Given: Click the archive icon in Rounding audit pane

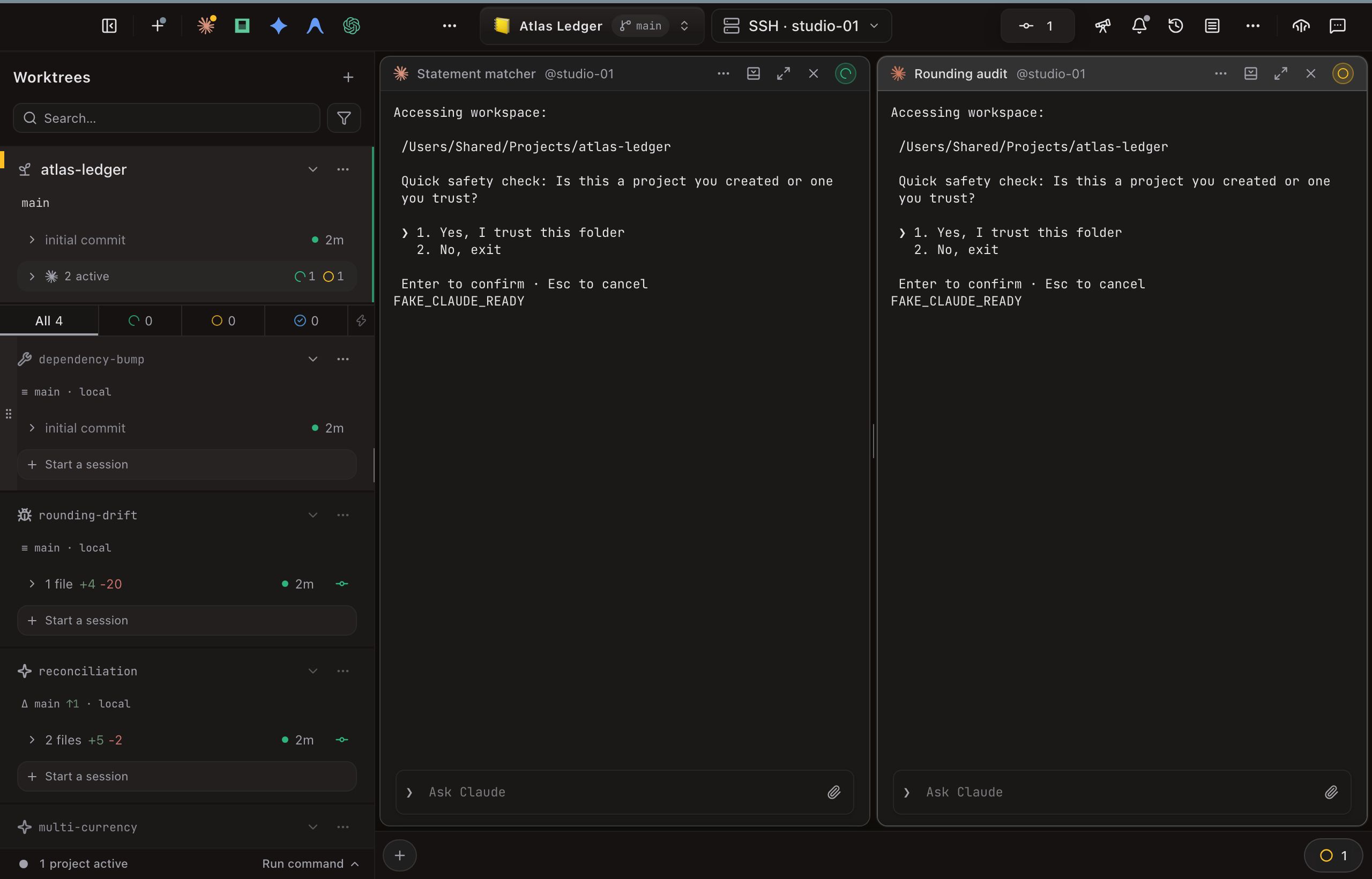Looking at the screenshot, I should pyautogui.click(x=1251, y=73).
